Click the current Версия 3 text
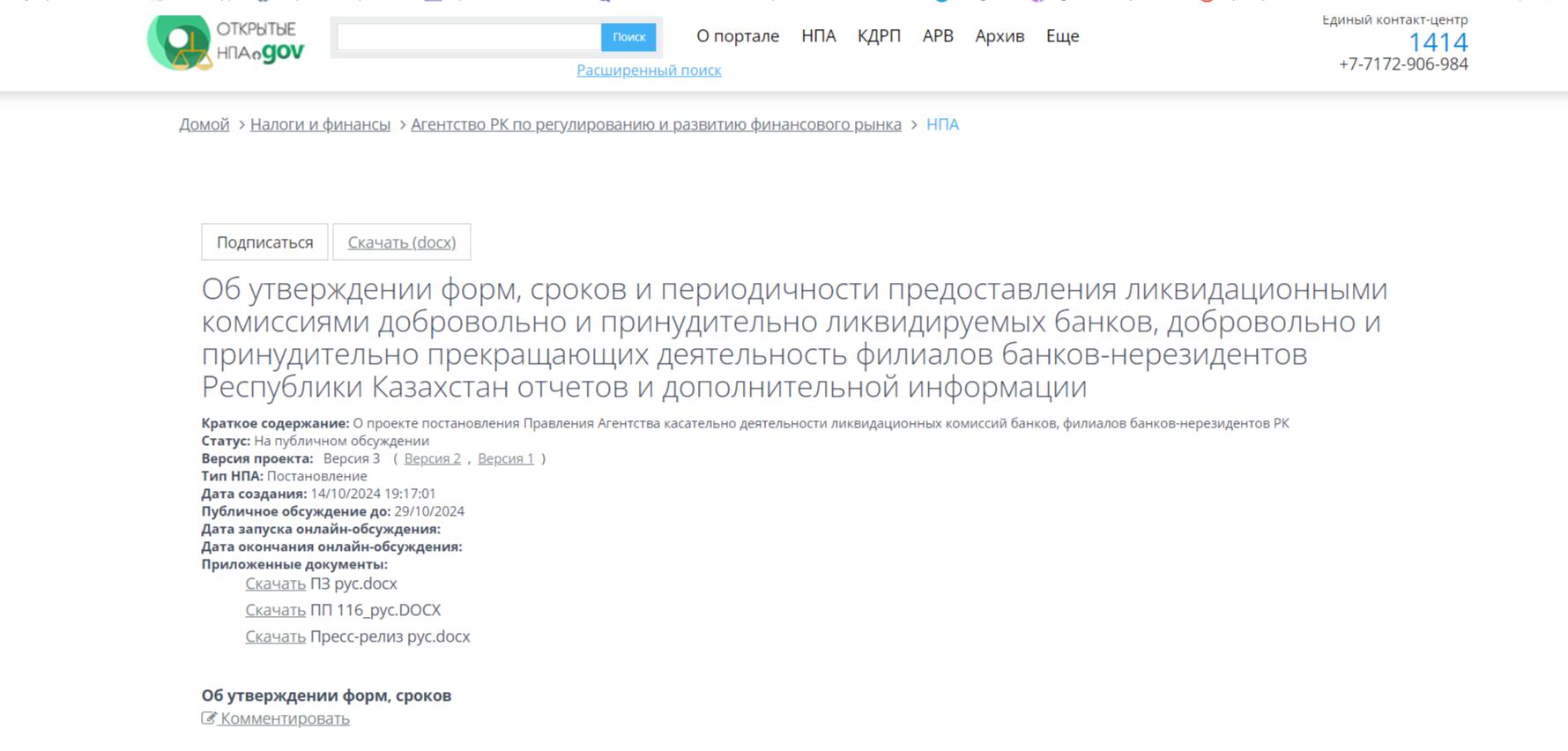This screenshot has height=751, width=1568. point(352,458)
